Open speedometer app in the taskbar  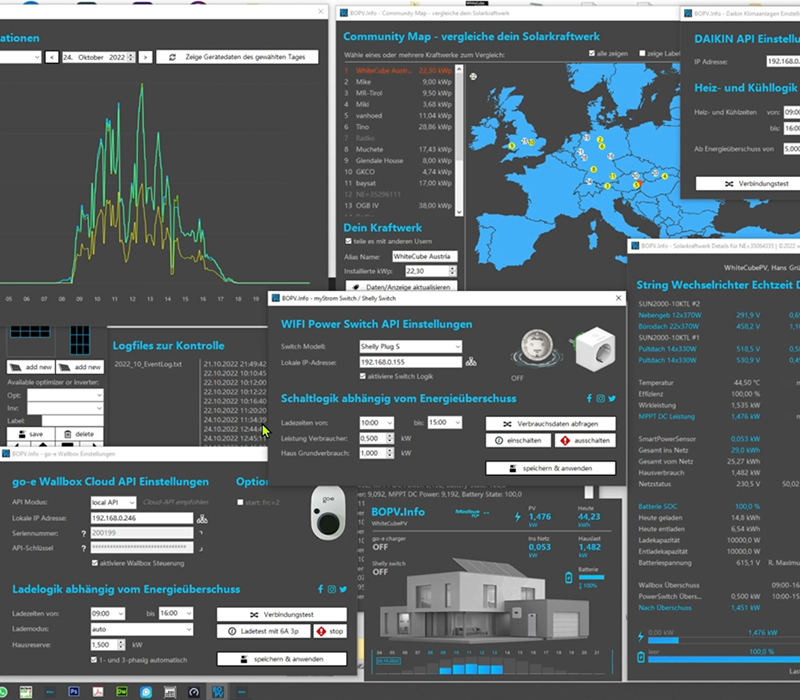[194, 692]
